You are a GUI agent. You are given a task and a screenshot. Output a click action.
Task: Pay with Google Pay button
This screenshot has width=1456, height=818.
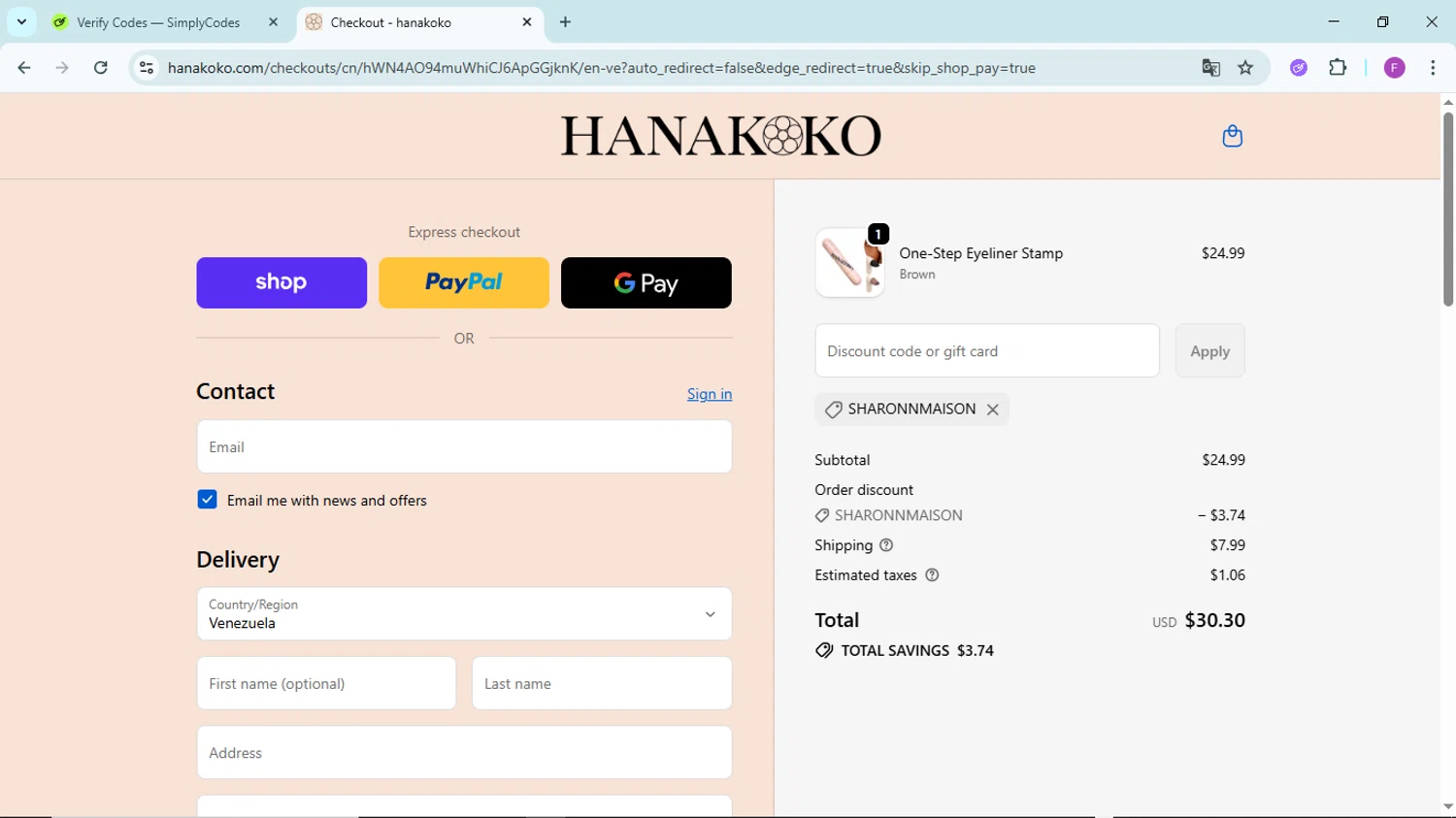point(646,282)
